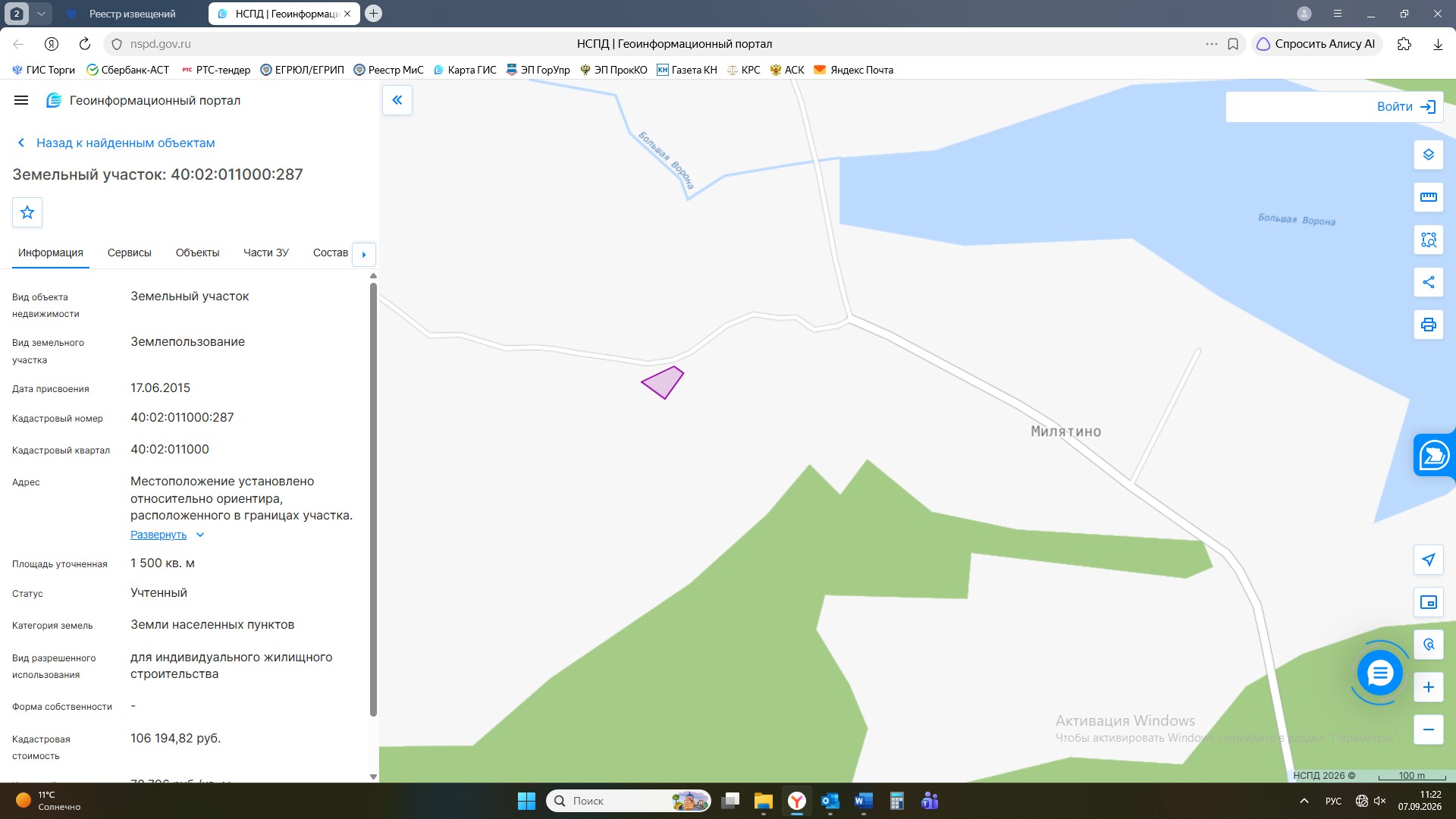The image size is (1456, 819).
Task: Click the my location arrow icon
Action: click(x=1429, y=560)
